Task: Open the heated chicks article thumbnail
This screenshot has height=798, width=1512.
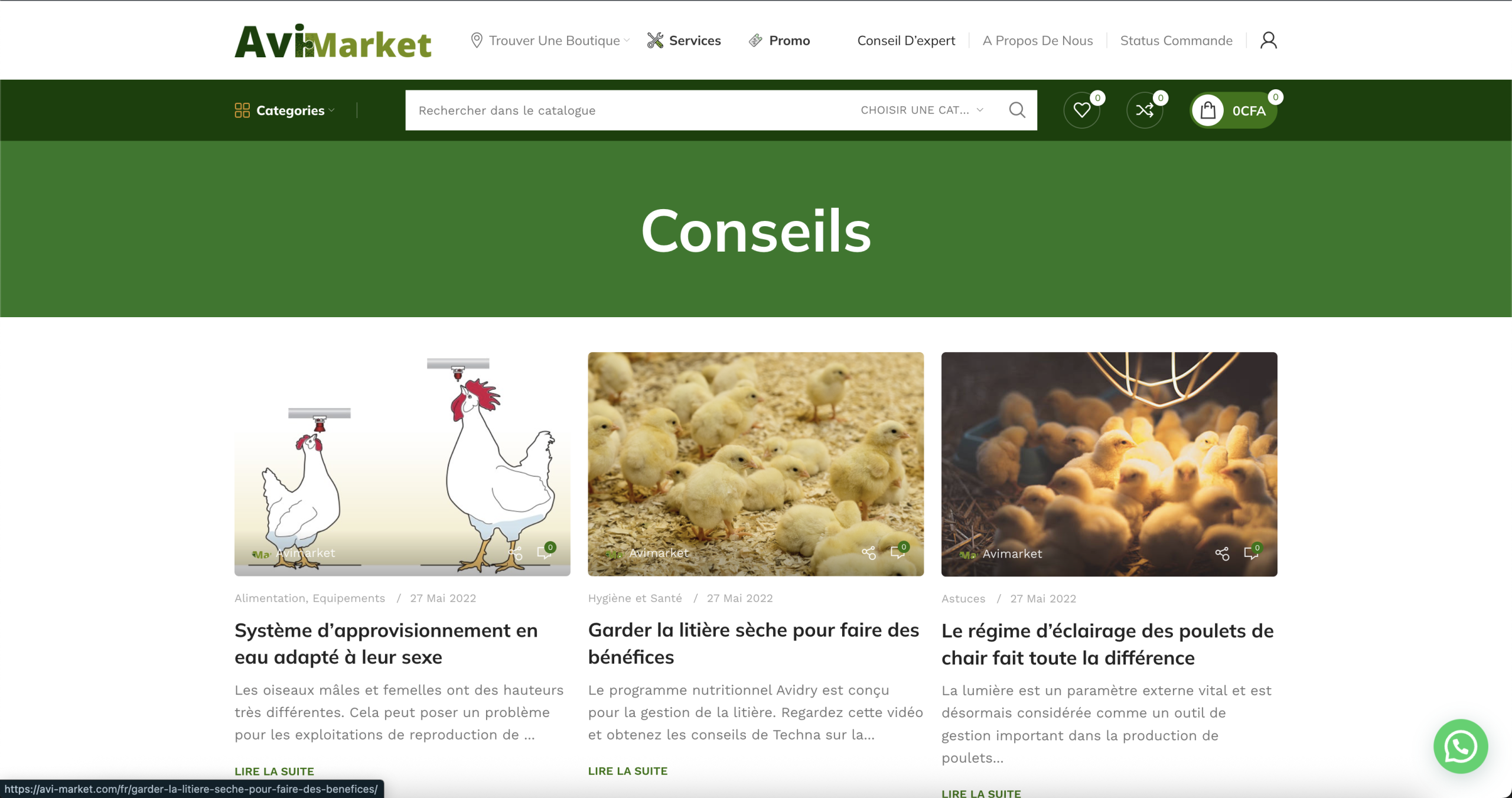Action: click(x=1109, y=464)
